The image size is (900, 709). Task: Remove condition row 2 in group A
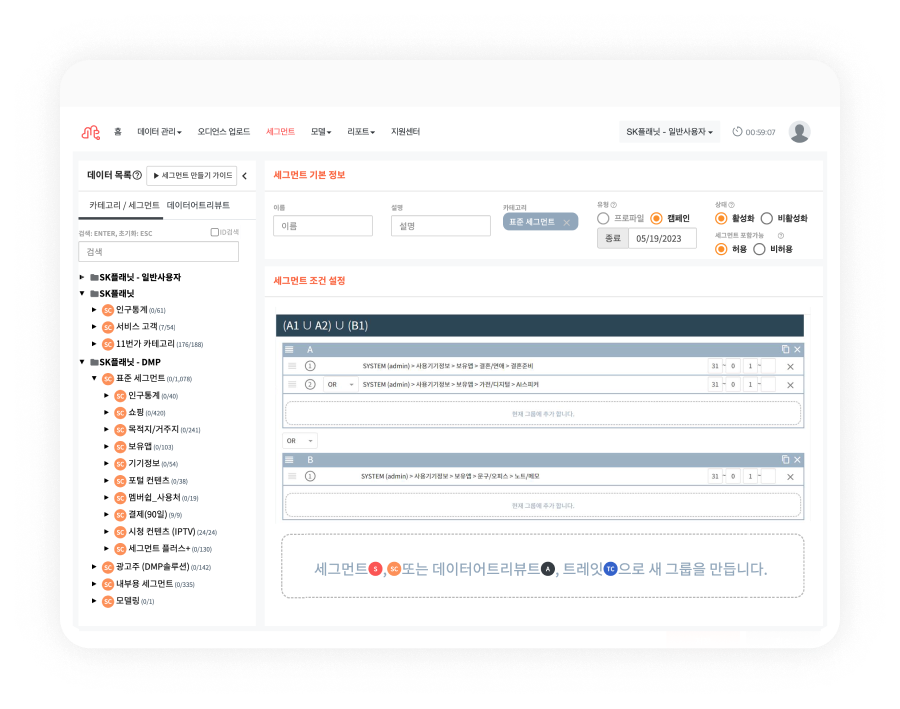pos(790,384)
